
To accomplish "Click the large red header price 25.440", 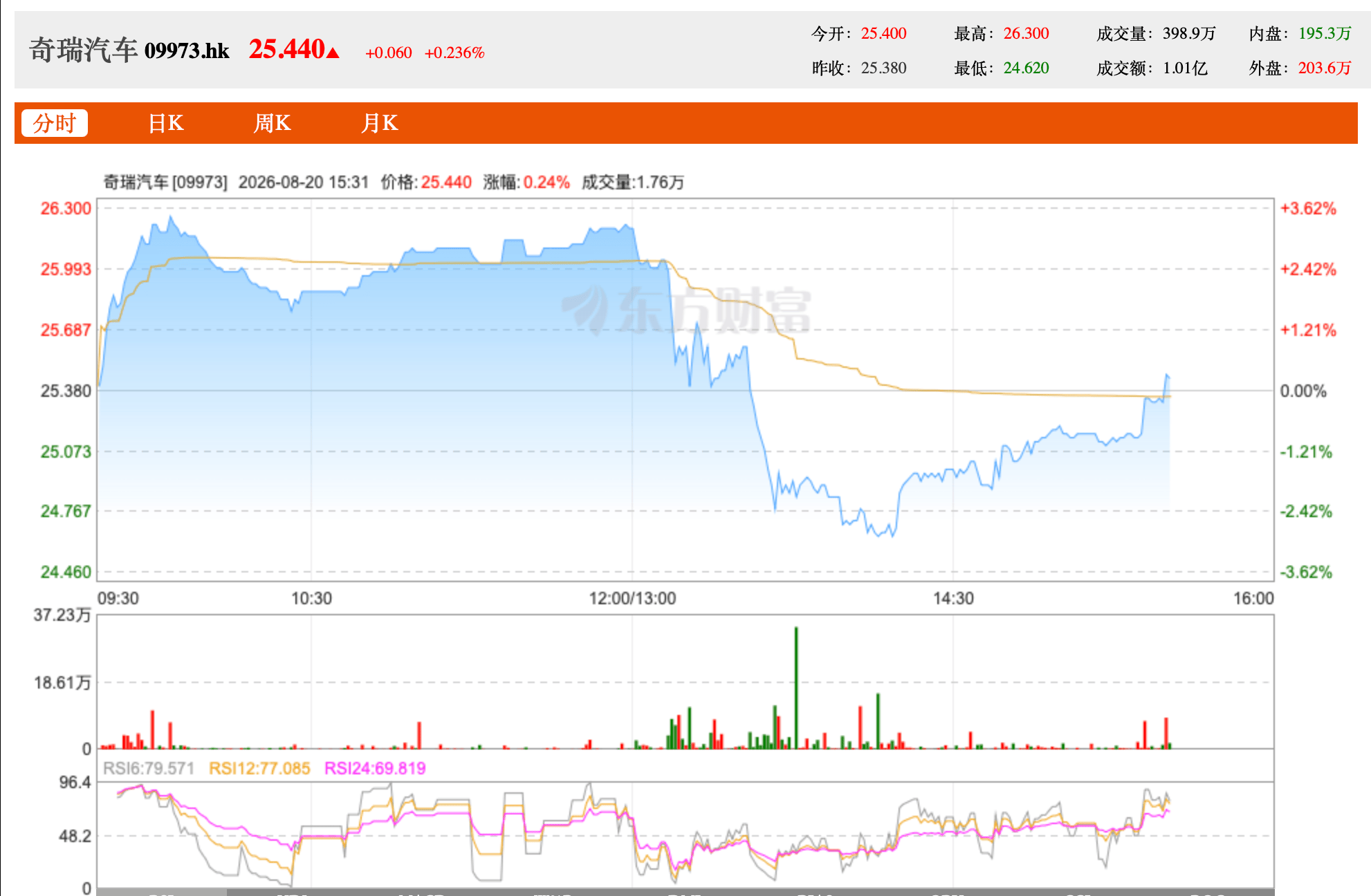I will tap(287, 49).
